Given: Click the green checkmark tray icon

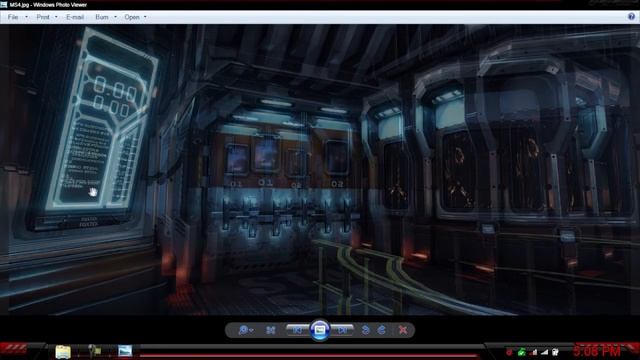Looking at the screenshot, I should click(521, 351).
